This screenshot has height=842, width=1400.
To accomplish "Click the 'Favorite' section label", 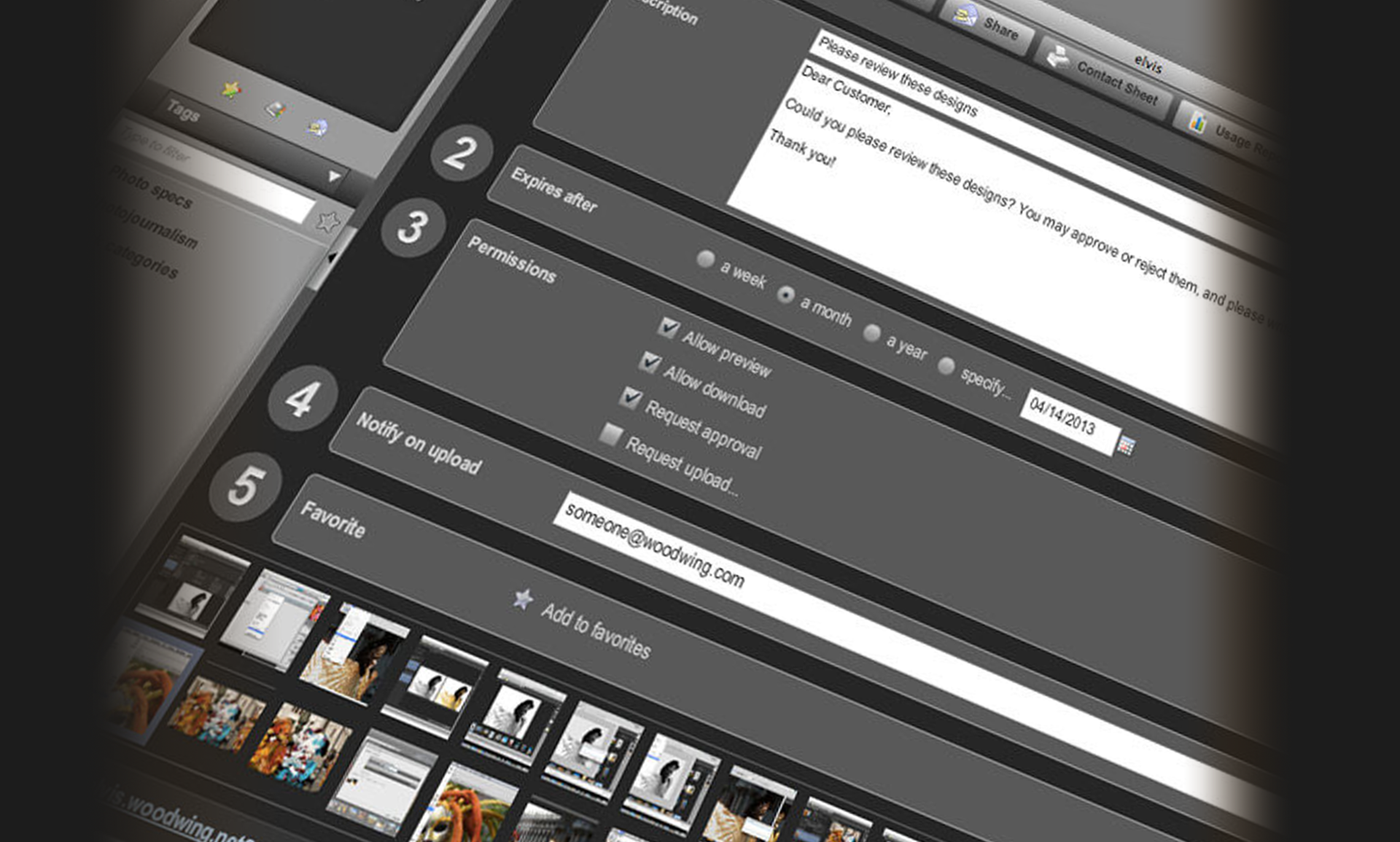I will coord(333,519).
